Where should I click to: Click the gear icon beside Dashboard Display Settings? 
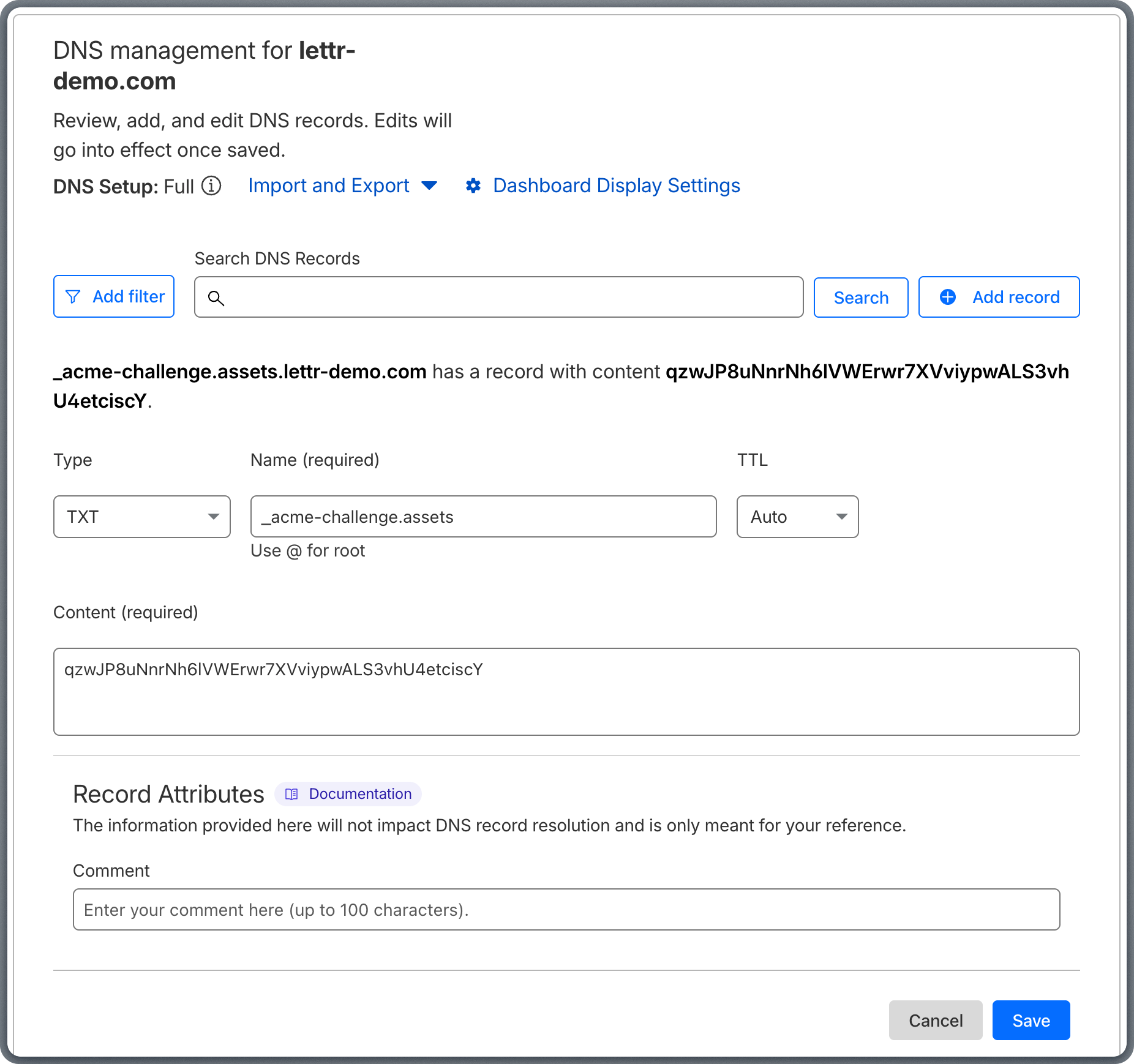(475, 185)
